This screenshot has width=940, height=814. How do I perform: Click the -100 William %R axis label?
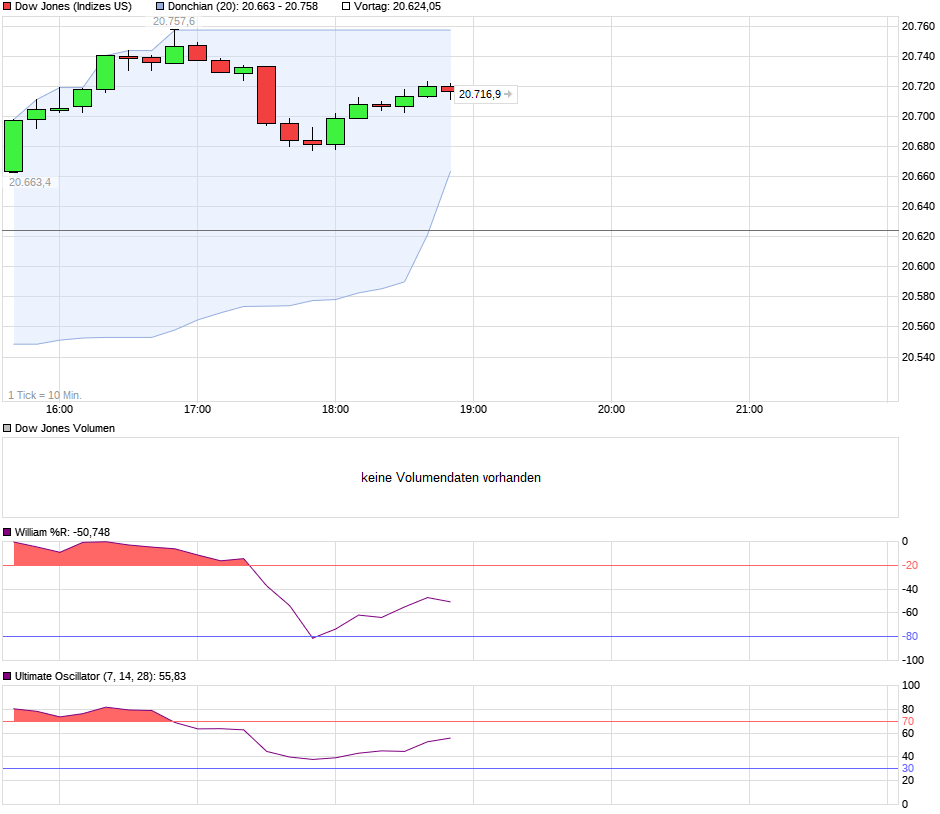(914, 661)
